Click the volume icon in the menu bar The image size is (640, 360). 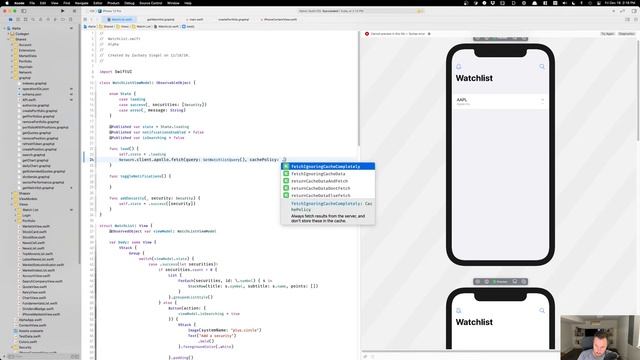pos(564,3)
